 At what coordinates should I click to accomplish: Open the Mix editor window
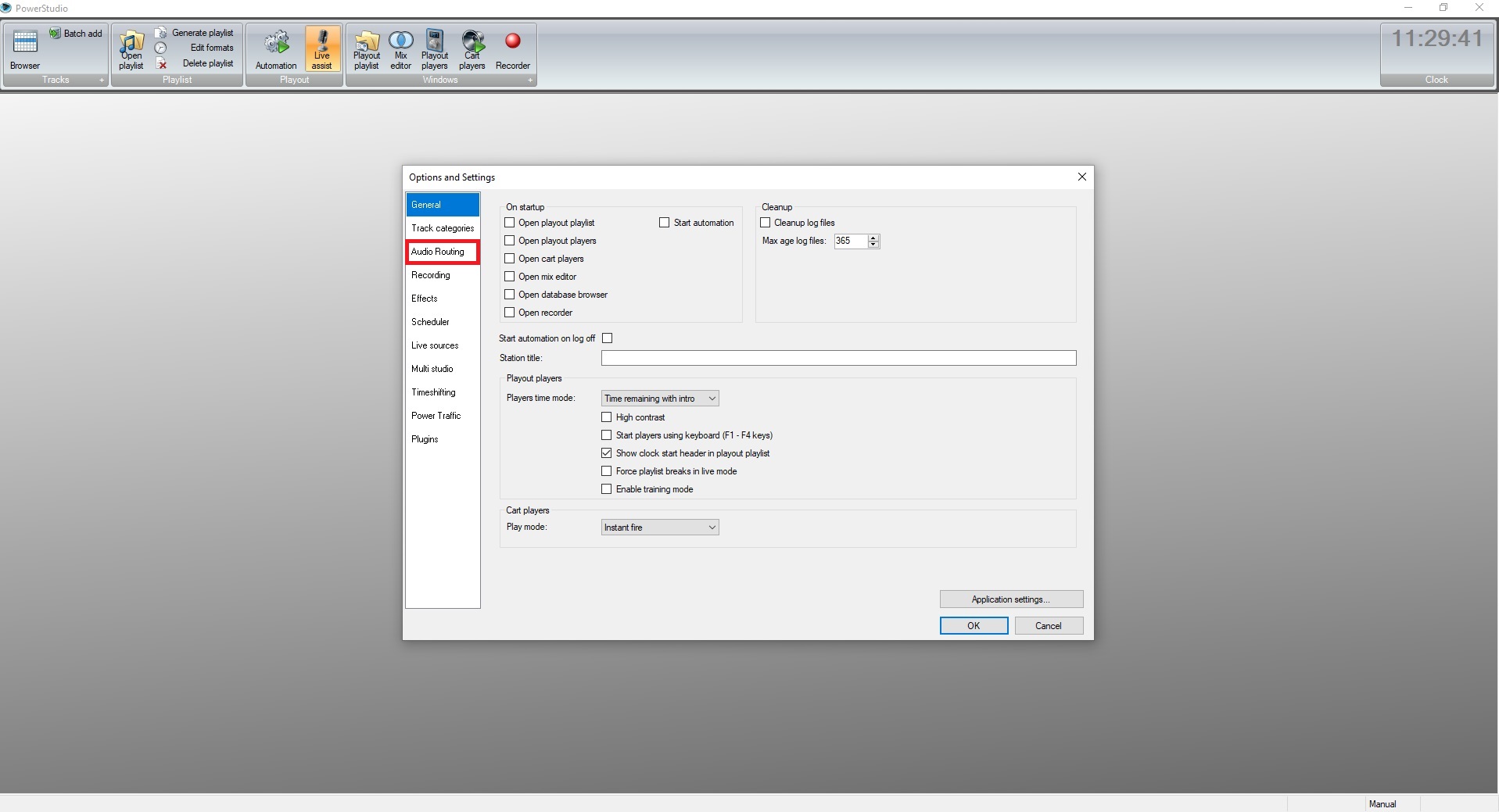pos(400,48)
